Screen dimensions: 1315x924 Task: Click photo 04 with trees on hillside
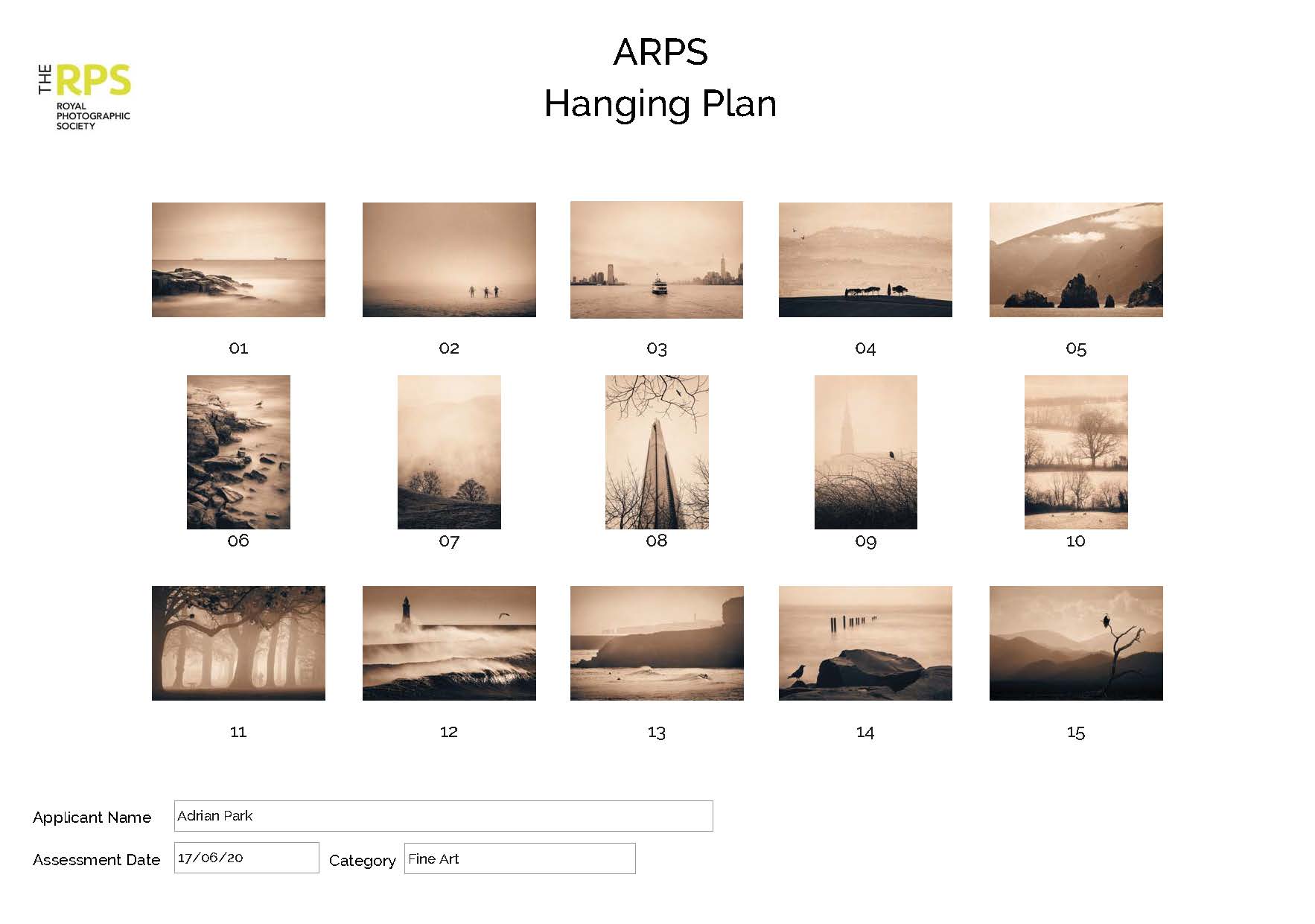point(865,260)
